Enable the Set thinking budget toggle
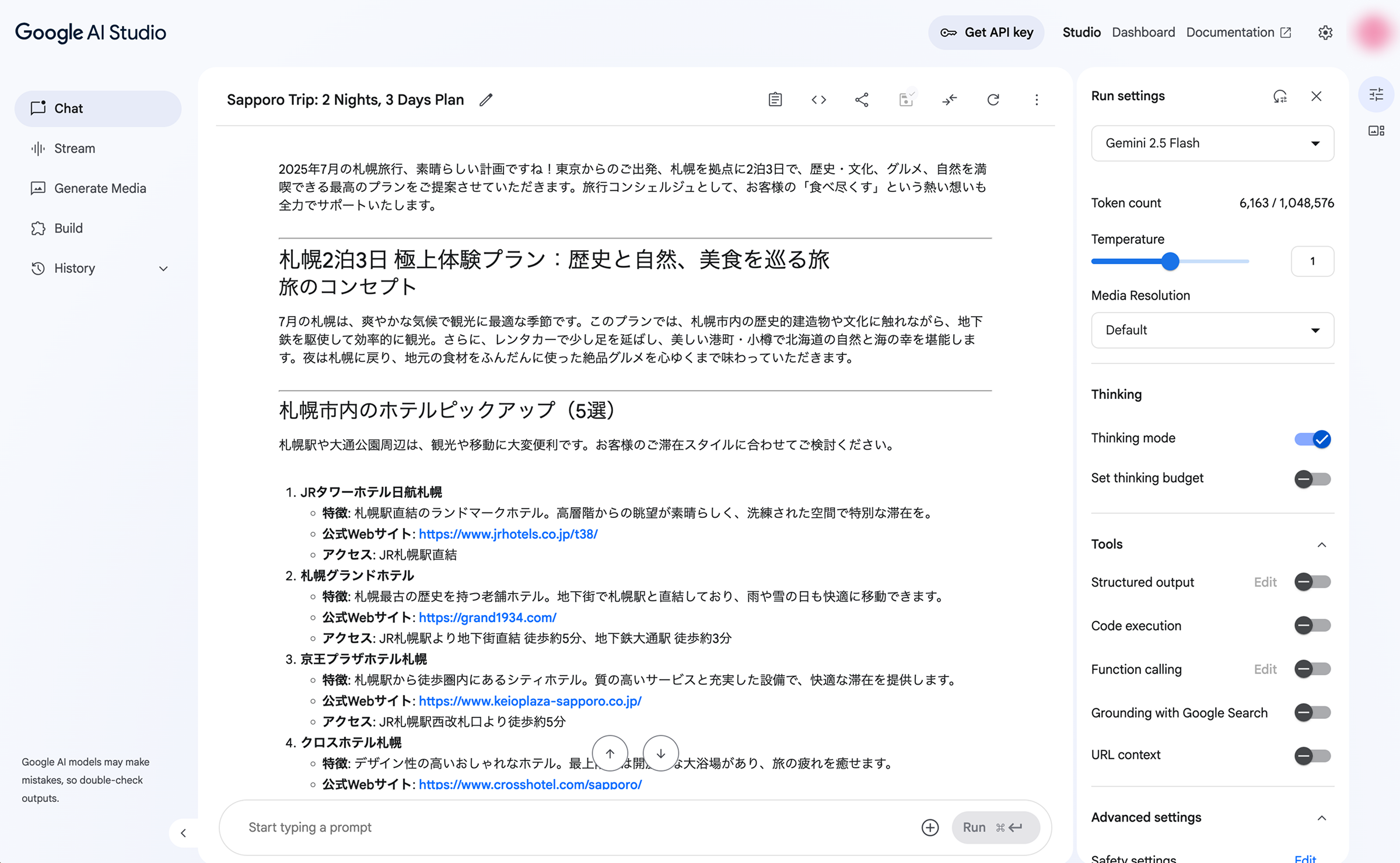This screenshot has width=1400, height=863. click(x=1312, y=479)
